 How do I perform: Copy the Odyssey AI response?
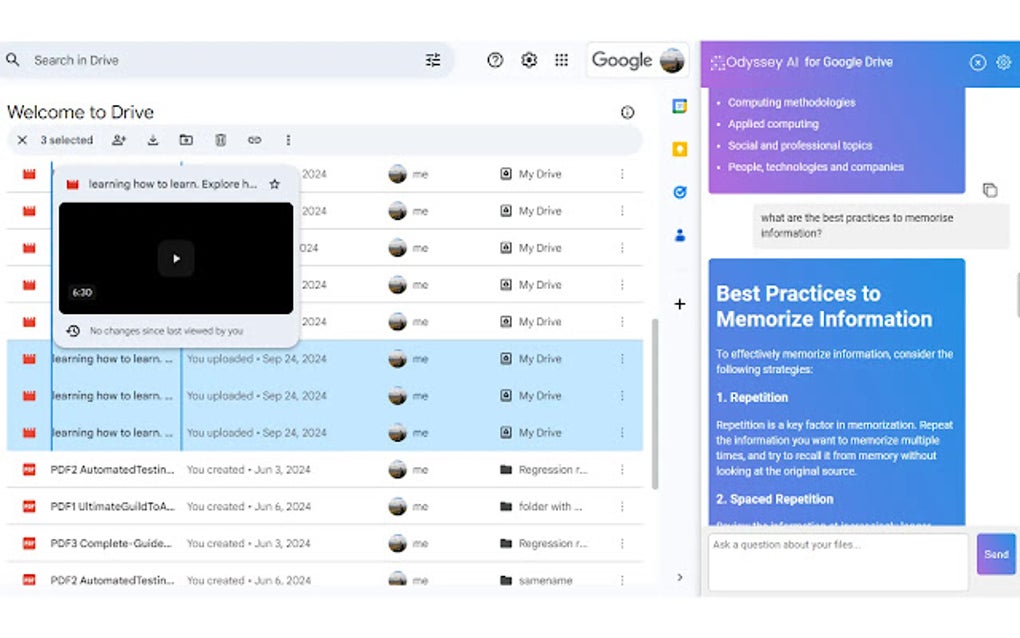(x=989, y=190)
